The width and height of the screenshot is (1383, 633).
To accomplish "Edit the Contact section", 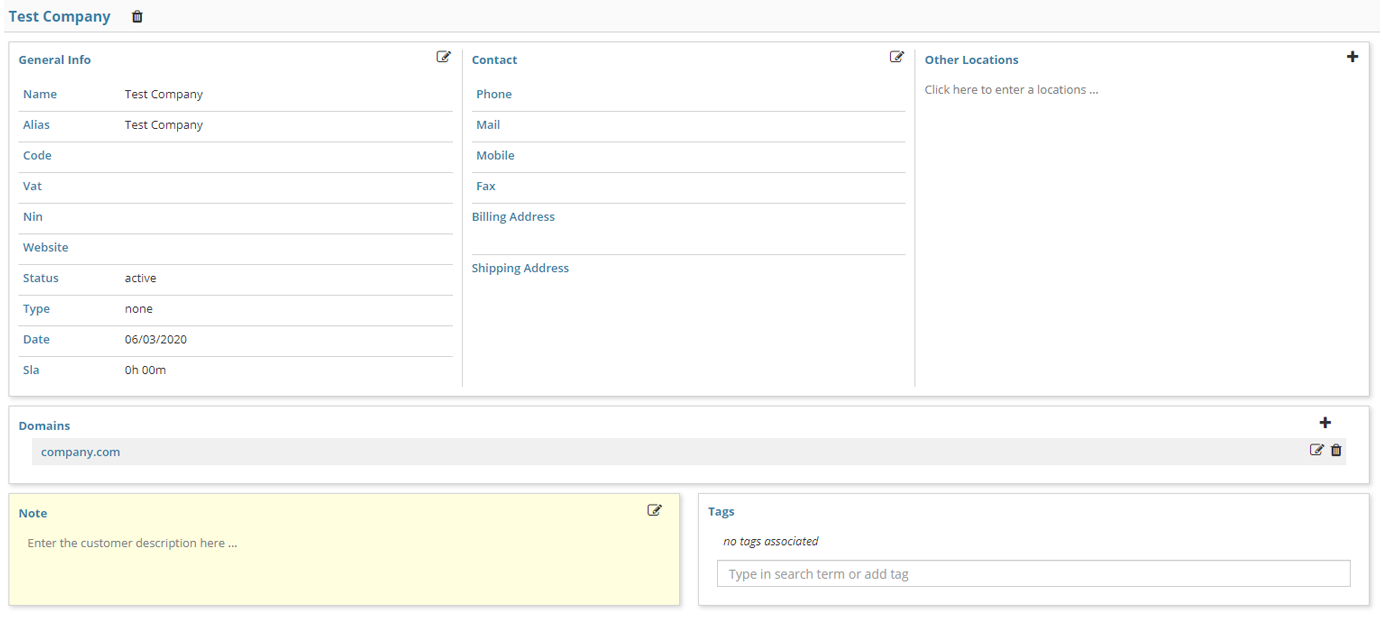I will [897, 57].
